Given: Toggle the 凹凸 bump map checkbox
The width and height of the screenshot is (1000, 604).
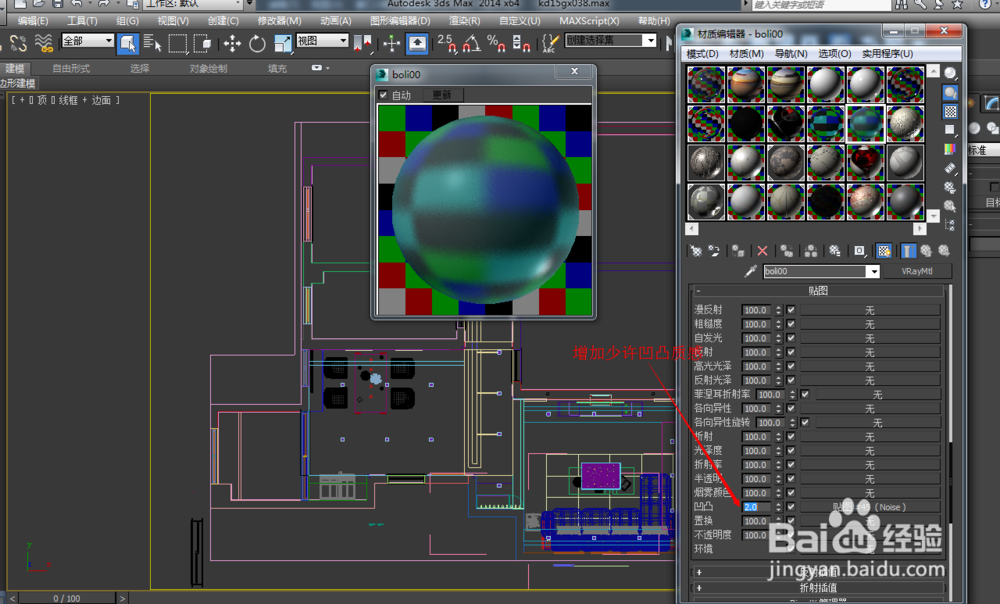Looking at the screenshot, I should [x=791, y=506].
